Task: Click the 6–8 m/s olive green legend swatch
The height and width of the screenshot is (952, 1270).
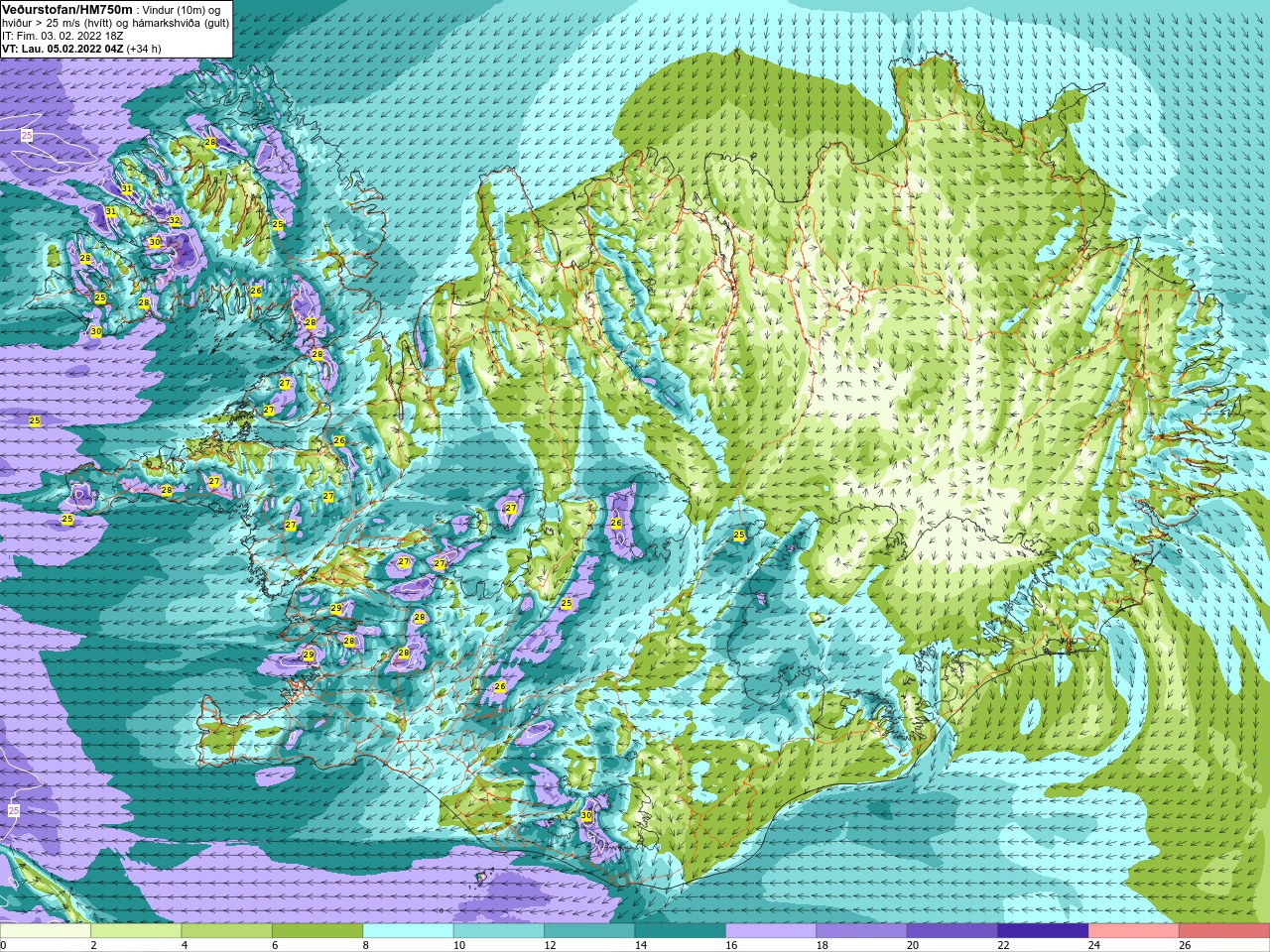Action: pyautogui.click(x=317, y=931)
